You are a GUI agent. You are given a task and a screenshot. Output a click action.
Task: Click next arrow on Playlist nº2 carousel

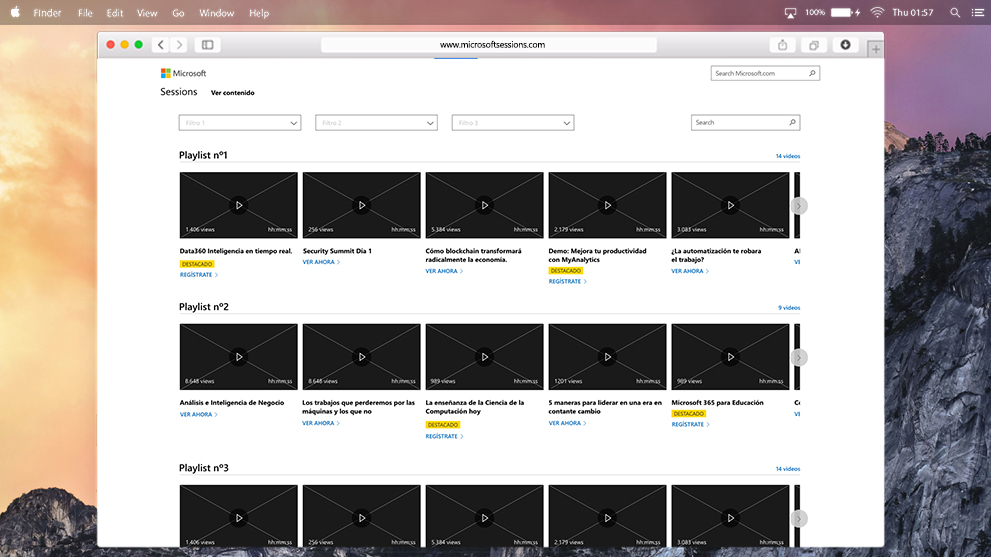pyautogui.click(x=798, y=357)
